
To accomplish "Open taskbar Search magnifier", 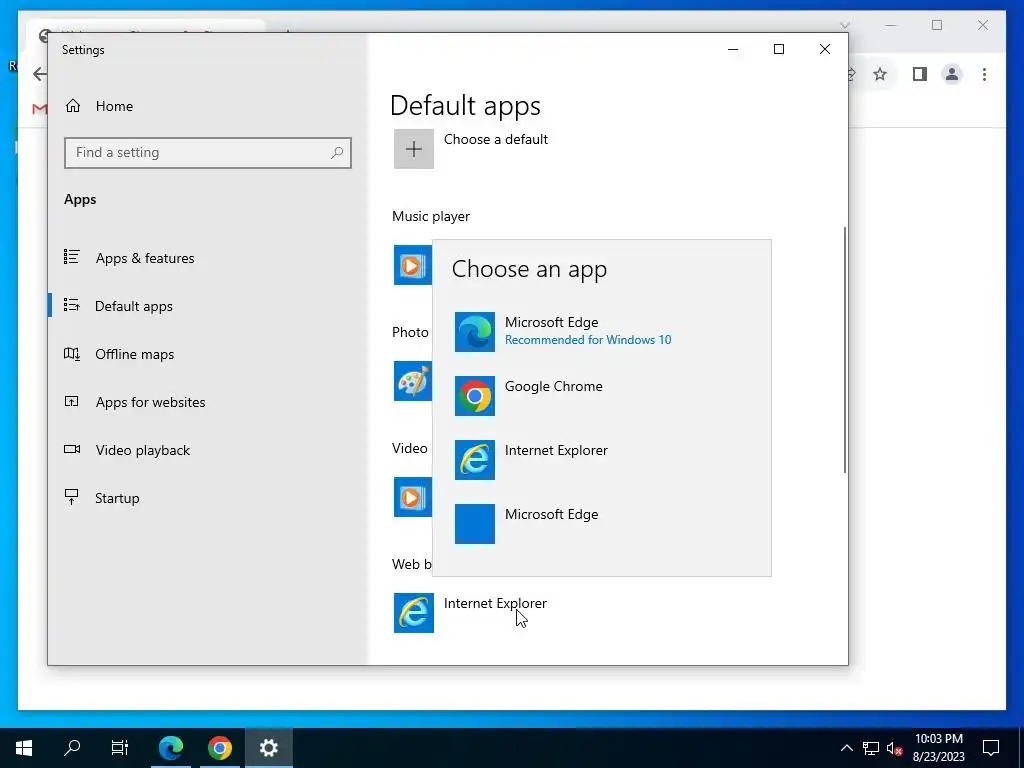I will point(72,748).
